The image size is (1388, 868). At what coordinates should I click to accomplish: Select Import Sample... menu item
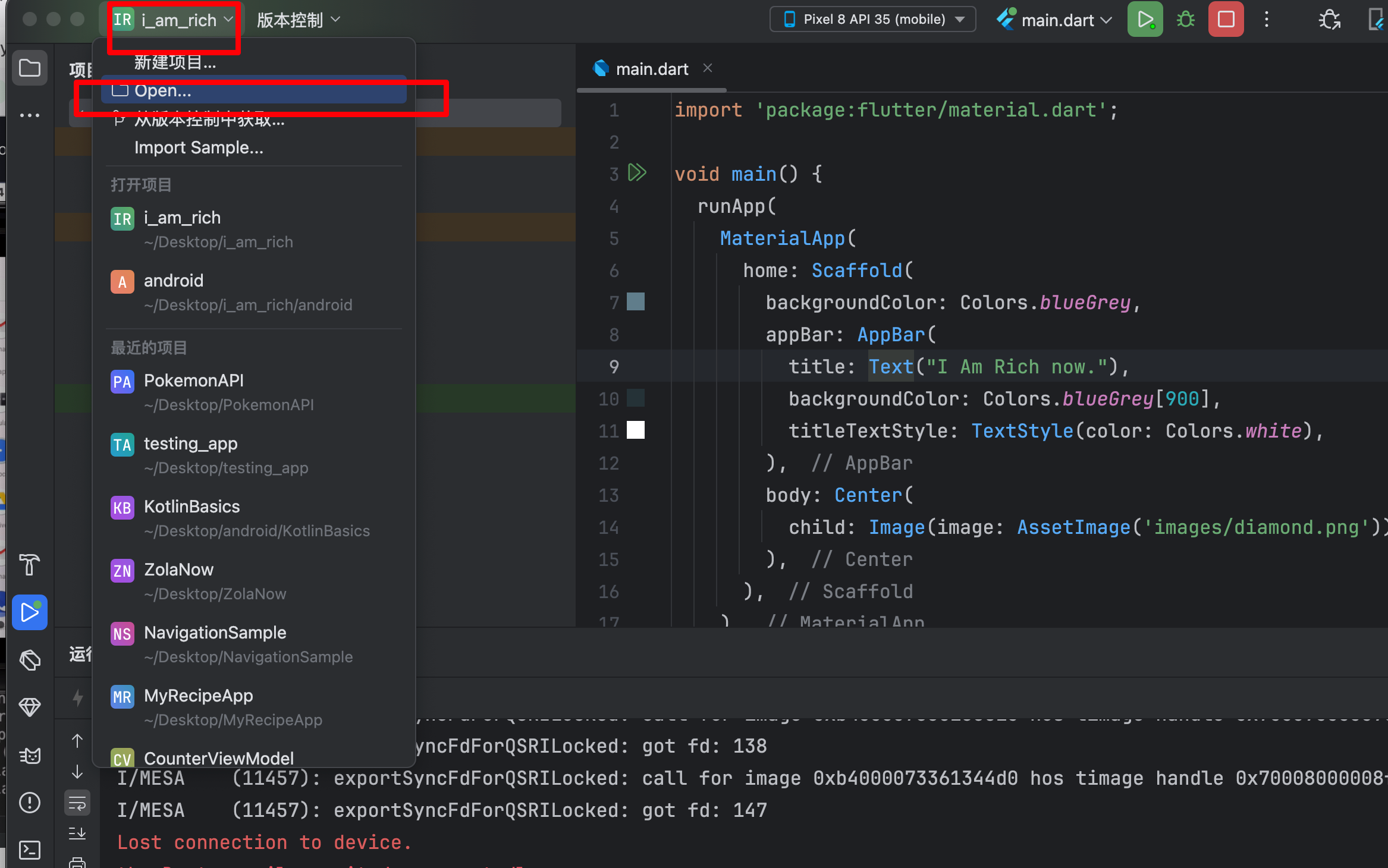[x=254, y=147]
